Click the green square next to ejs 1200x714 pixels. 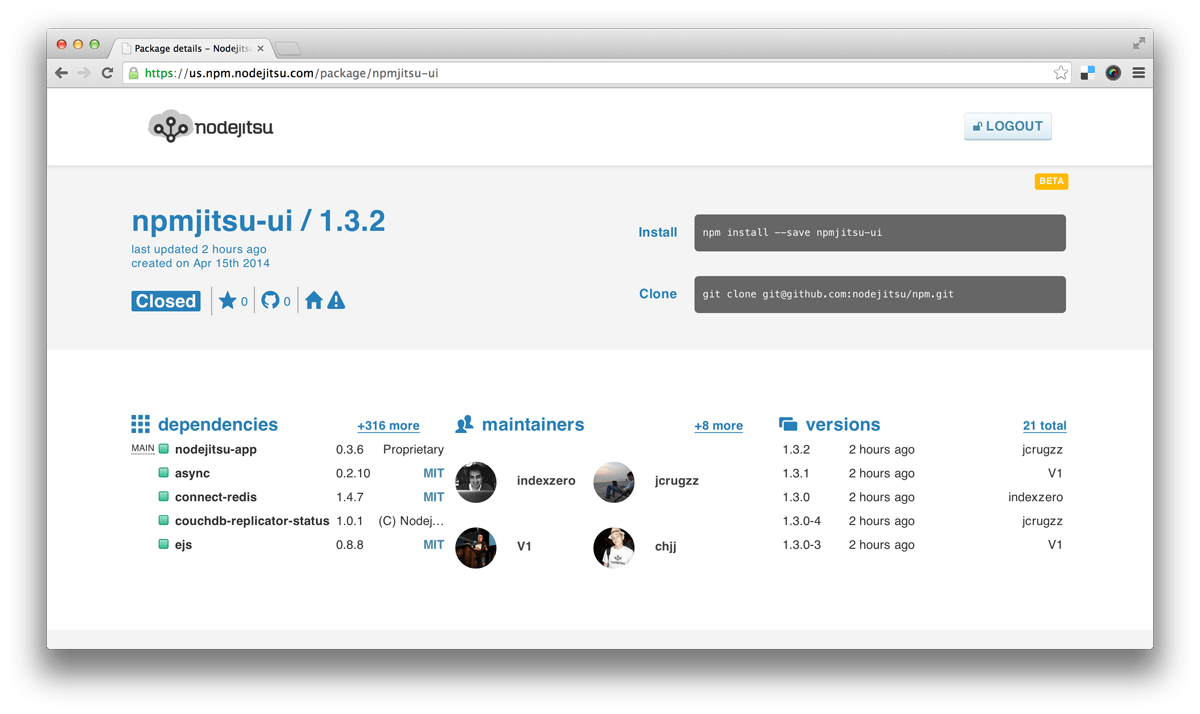(x=164, y=545)
